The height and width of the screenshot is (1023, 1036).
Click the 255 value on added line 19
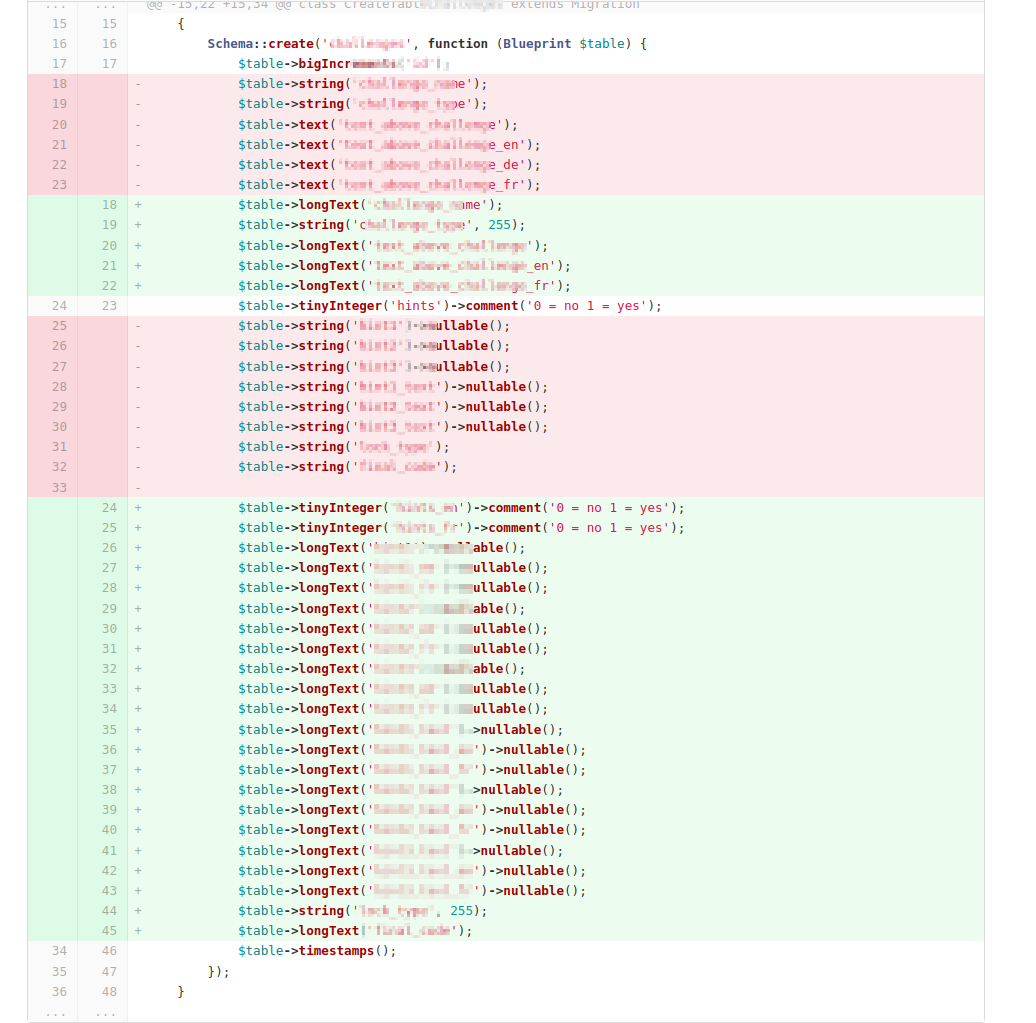(500, 225)
